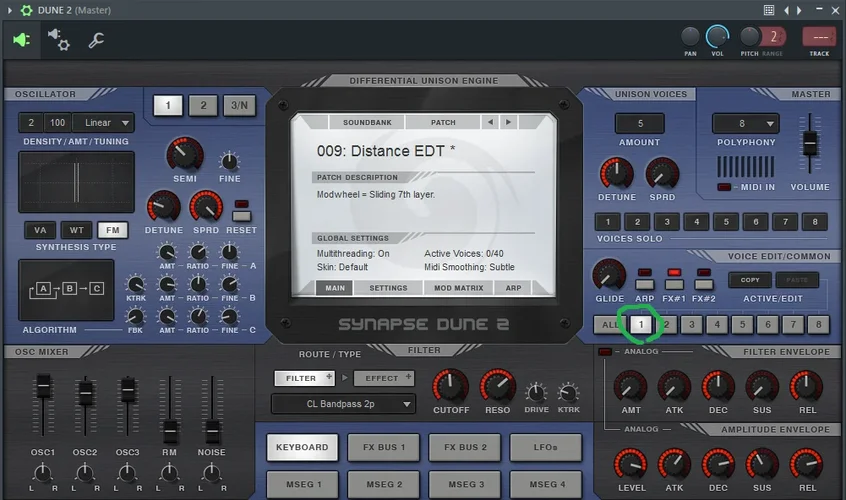Click the filter CUTOFF knob
Screen dimensions: 846x500
tap(451, 386)
